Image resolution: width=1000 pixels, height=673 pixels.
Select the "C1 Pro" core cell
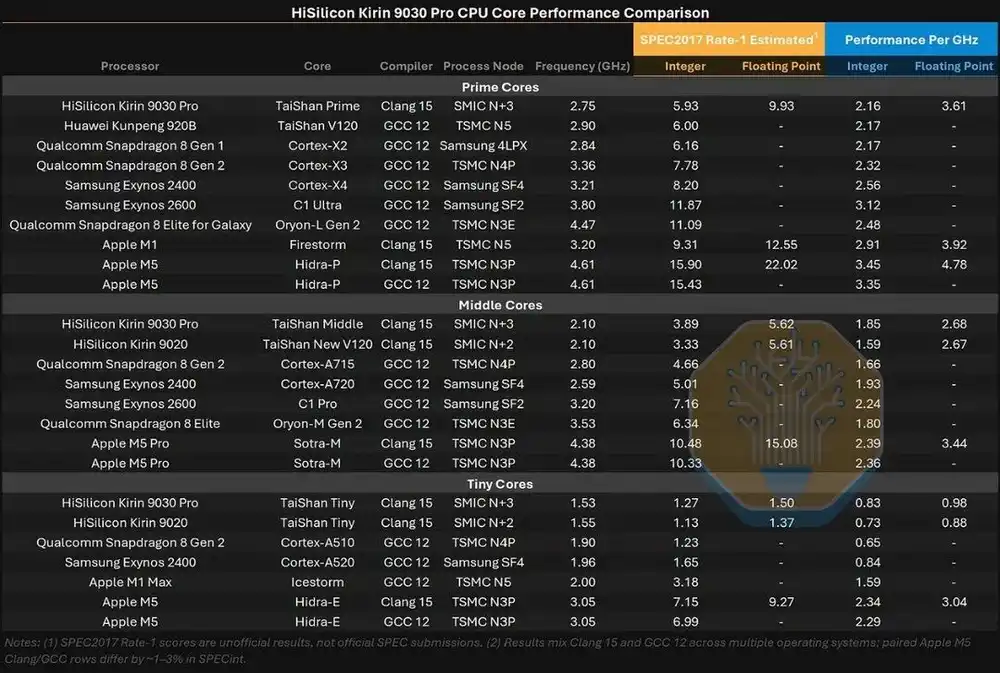point(318,404)
